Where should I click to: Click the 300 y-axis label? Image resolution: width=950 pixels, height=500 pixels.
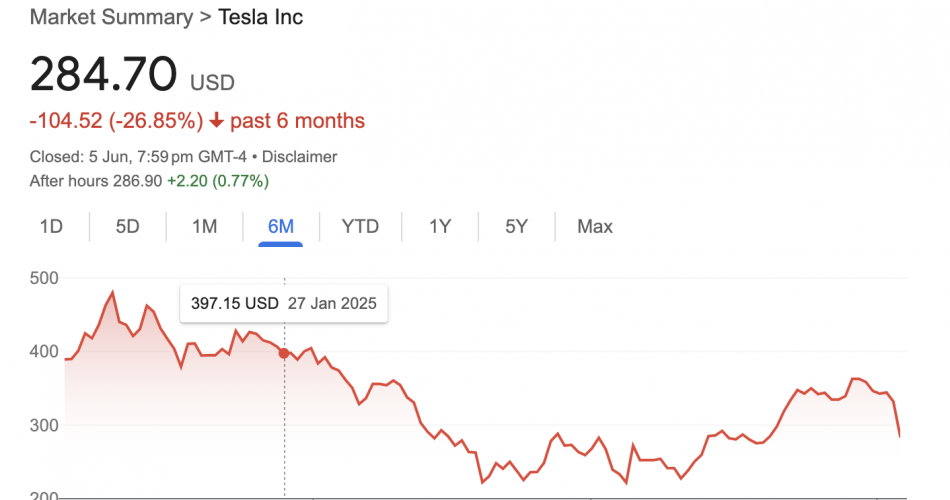45,425
